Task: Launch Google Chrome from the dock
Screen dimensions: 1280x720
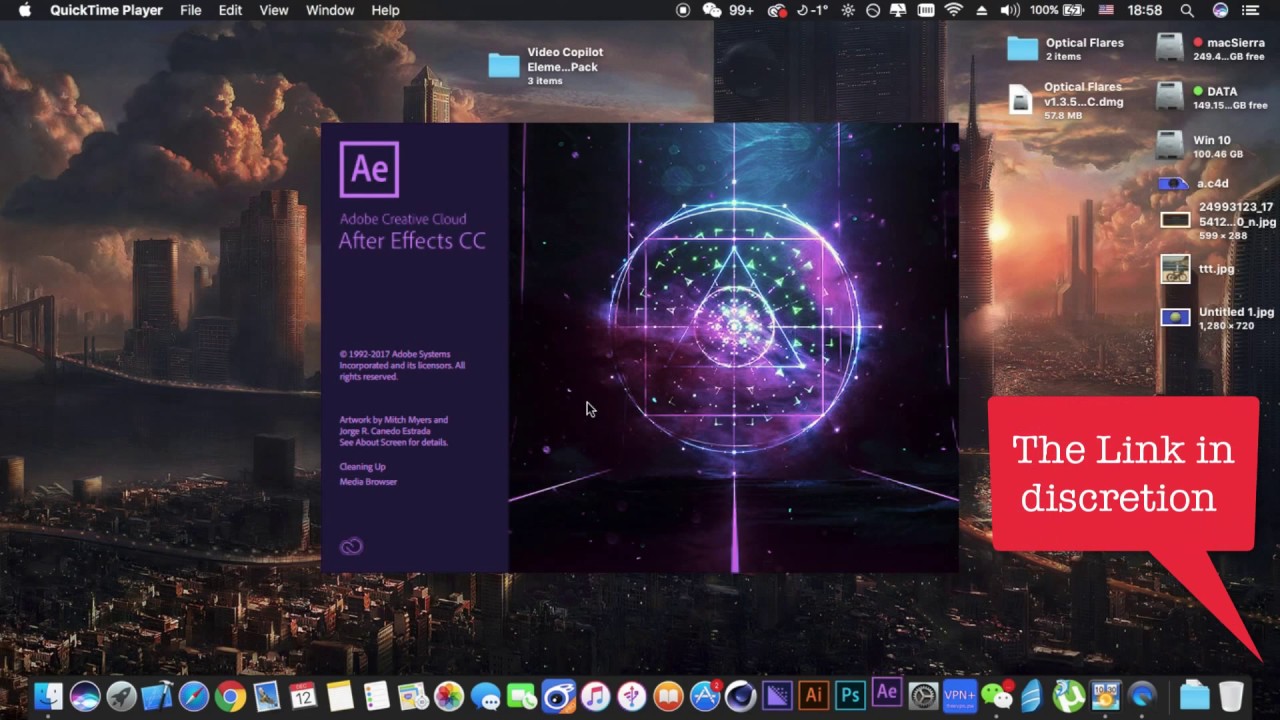Action: [230, 696]
